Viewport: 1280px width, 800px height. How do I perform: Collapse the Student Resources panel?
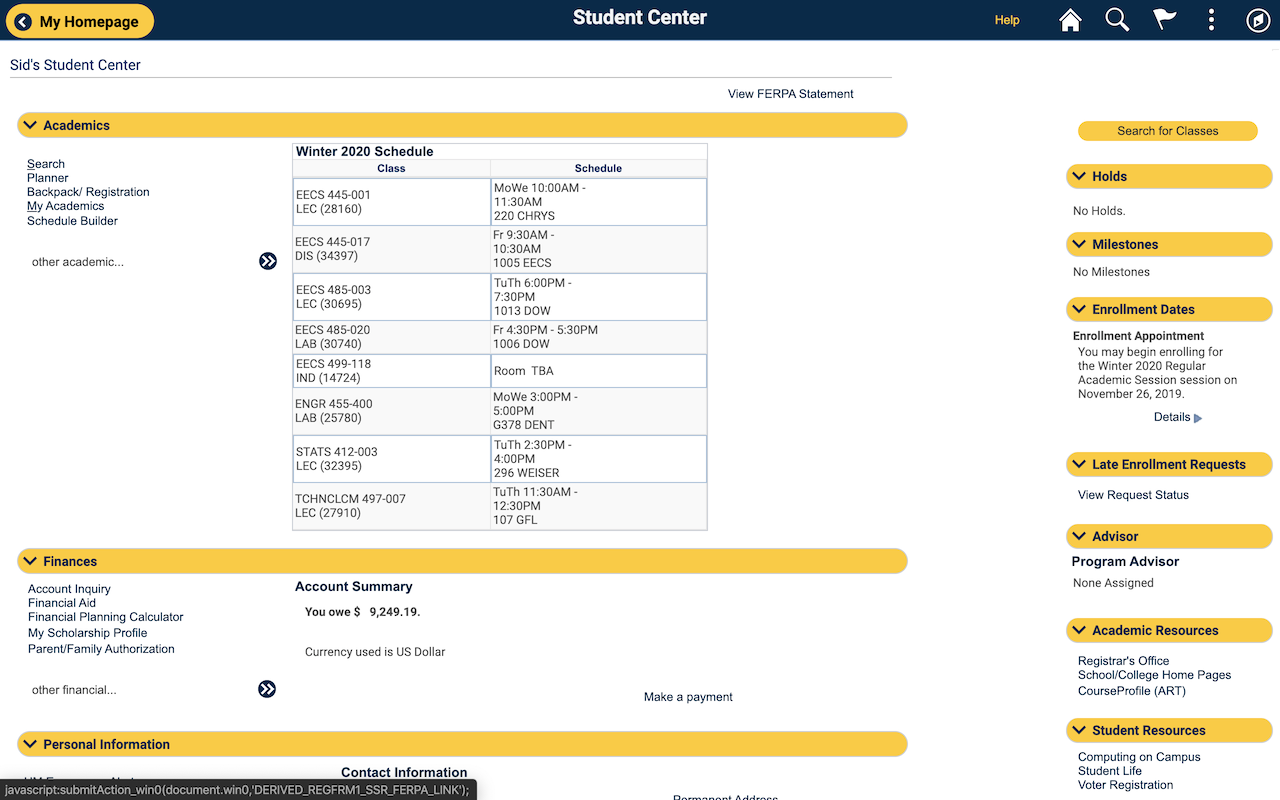(1079, 730)
